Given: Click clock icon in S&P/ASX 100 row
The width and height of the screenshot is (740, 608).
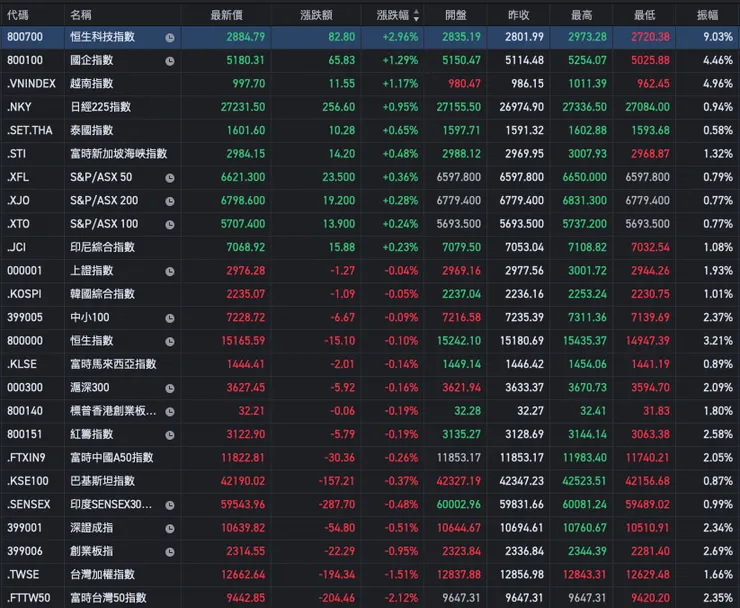Looking at the screenshot, I should 170,225.
